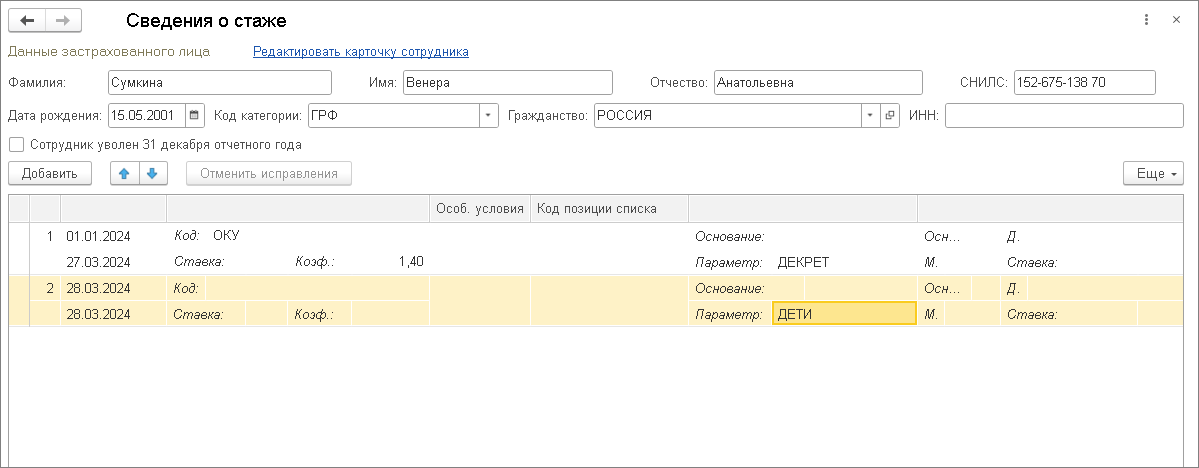Select the ДЕТИ parameter cell
This screenshot has height=468, width=1199.
pyautogui.click(x=843, y=313)
